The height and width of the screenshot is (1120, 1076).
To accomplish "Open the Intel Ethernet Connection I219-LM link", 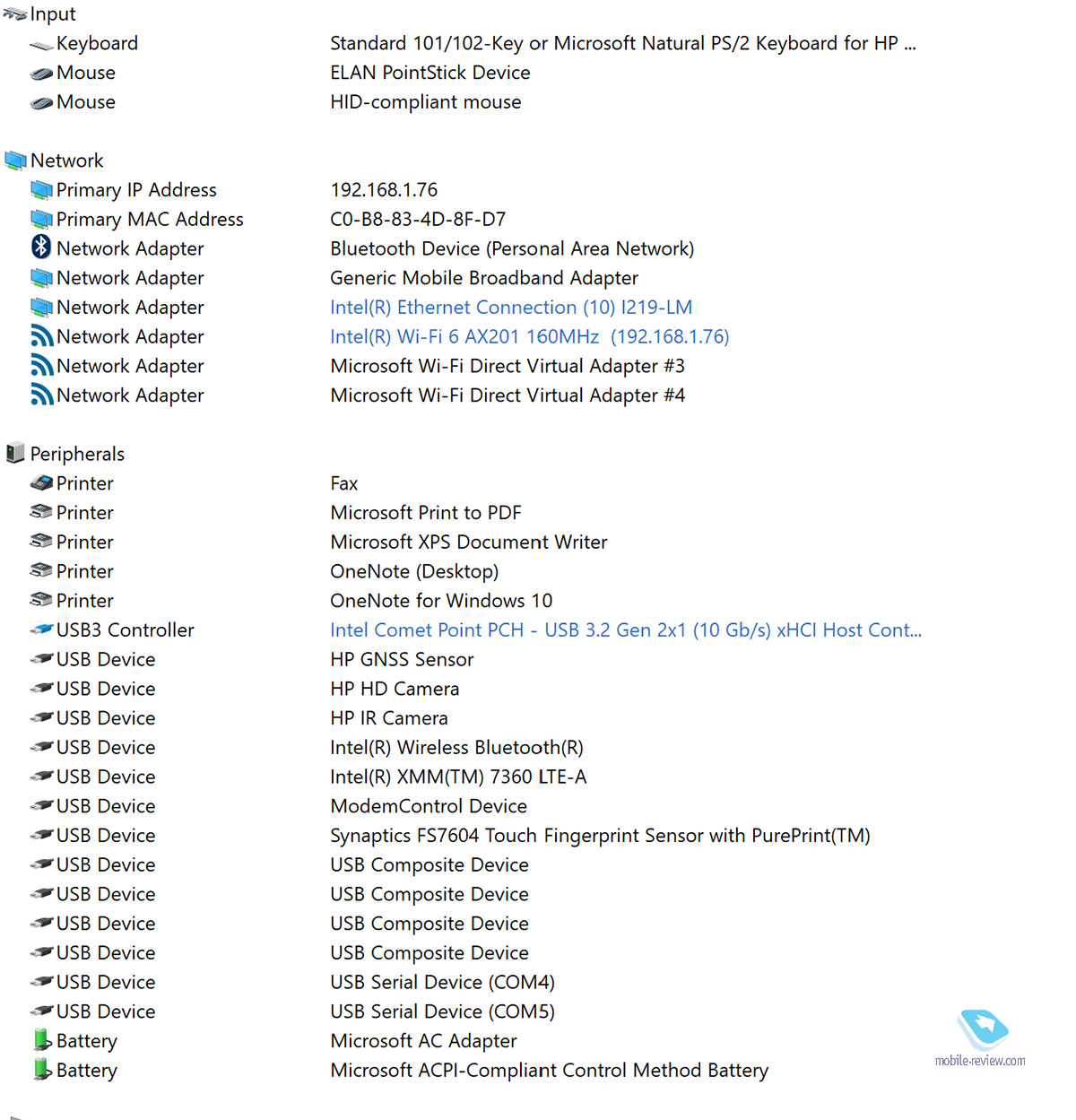I will 510,308.
